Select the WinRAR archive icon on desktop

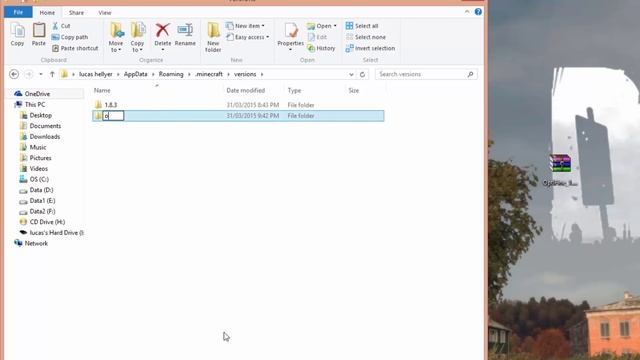click(560, 163)
